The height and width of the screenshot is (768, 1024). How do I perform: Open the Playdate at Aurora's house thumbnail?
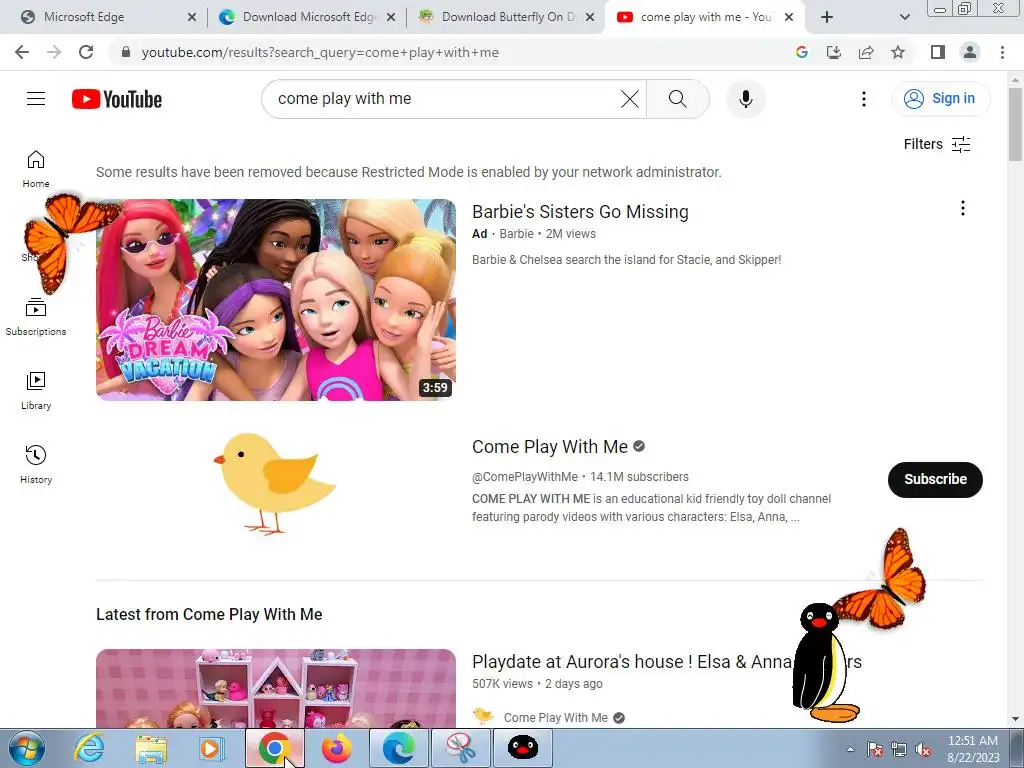(276, 688)
